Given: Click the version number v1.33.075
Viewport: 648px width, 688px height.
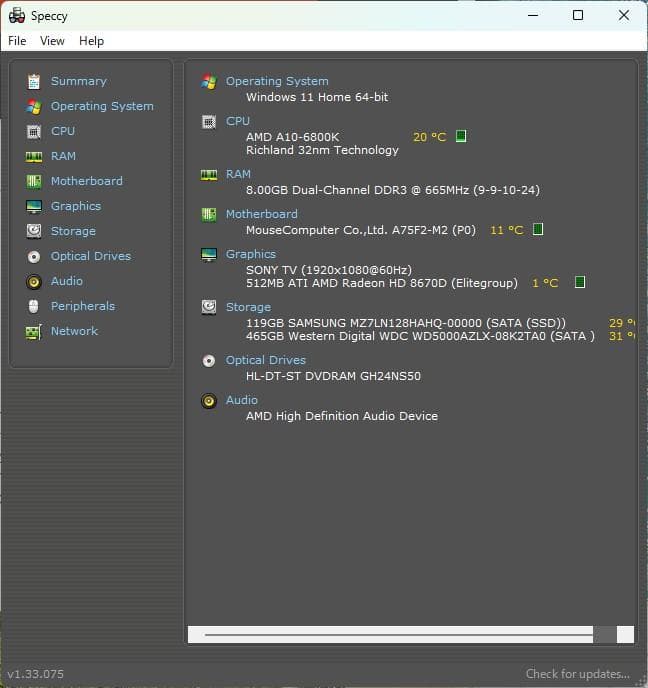Looking at the screenshot, I should coord(36,674).
